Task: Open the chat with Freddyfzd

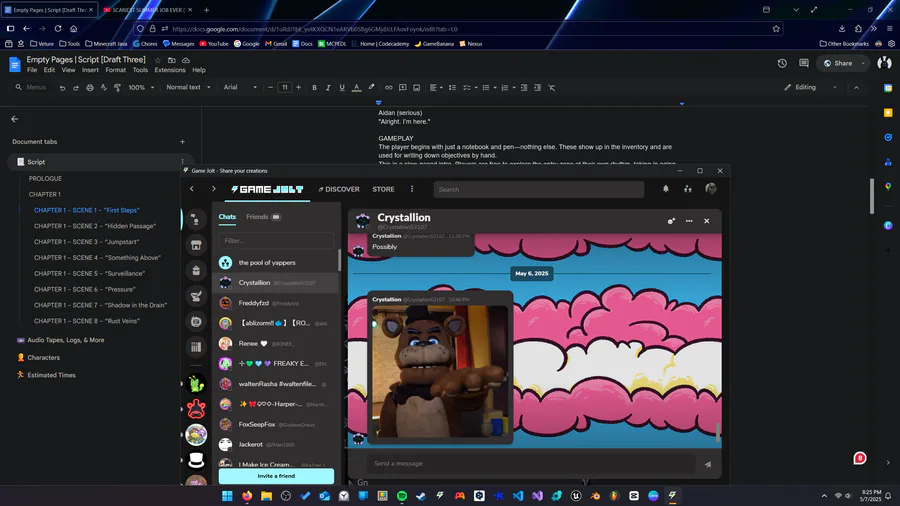Action: coord(276,303)
